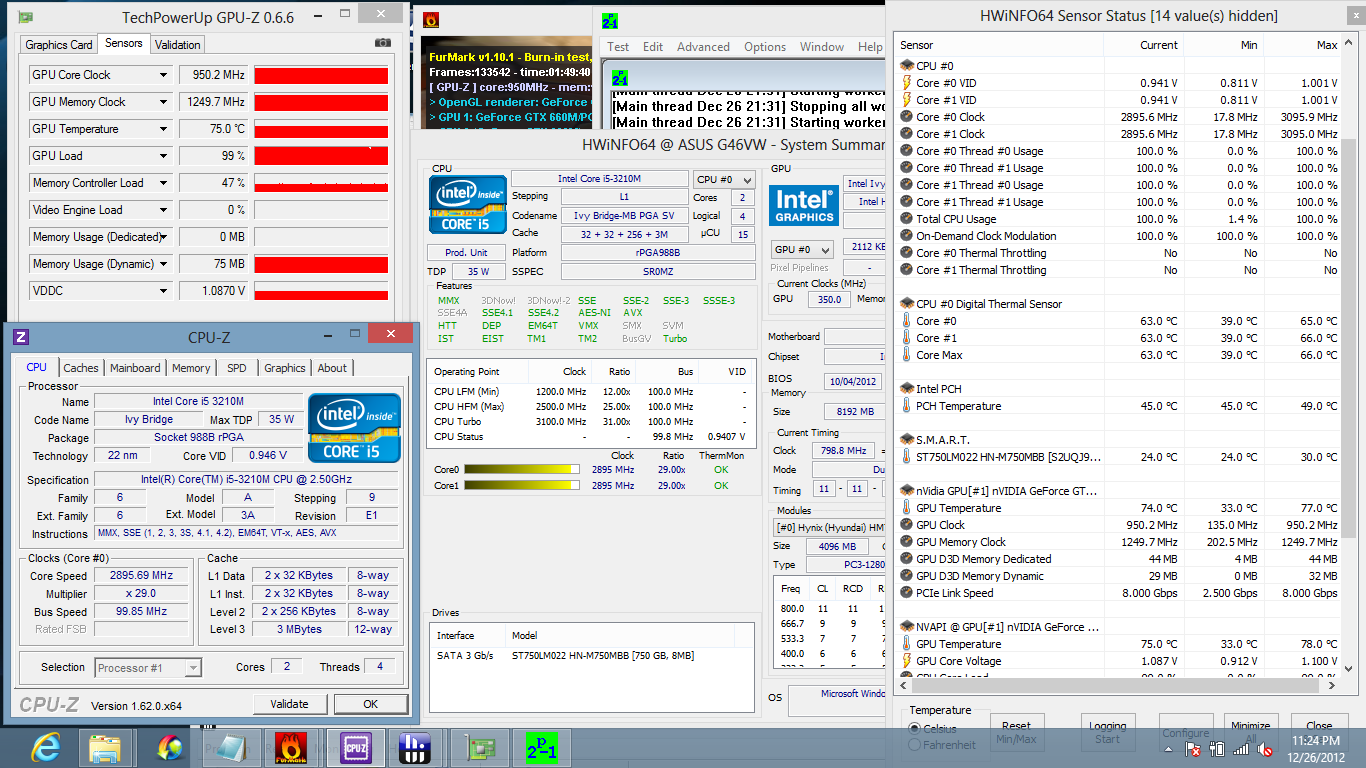Screen dimensions: 1366x768
Task: Click the Intel Core i5 badge in HWiNFO summary
Action: [467, 206]
